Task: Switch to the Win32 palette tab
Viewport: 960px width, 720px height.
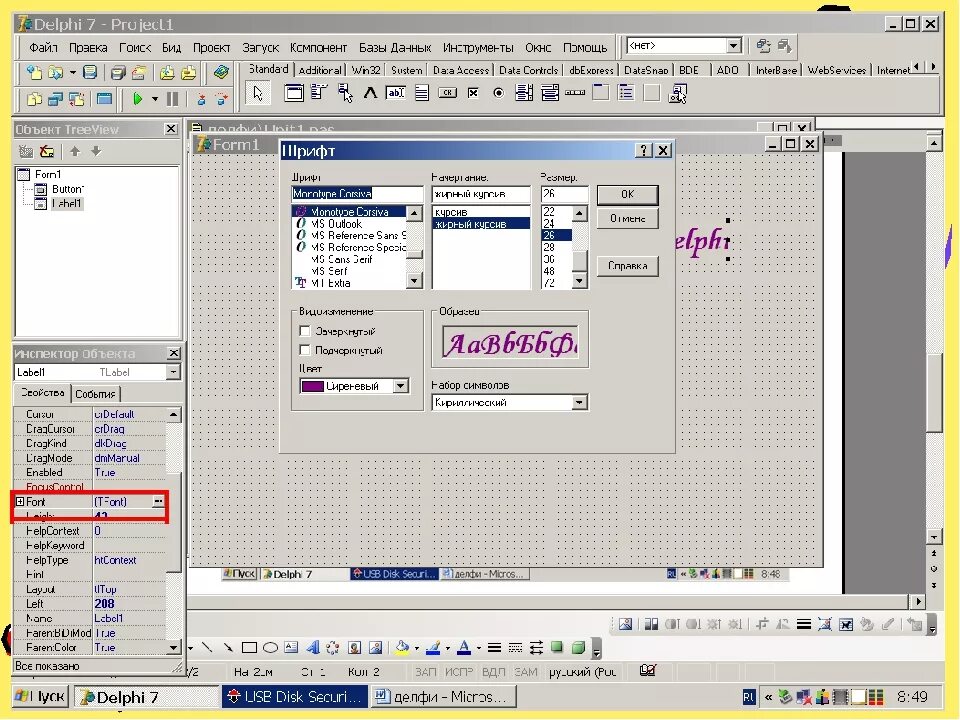Action: (x=366, y=70)
